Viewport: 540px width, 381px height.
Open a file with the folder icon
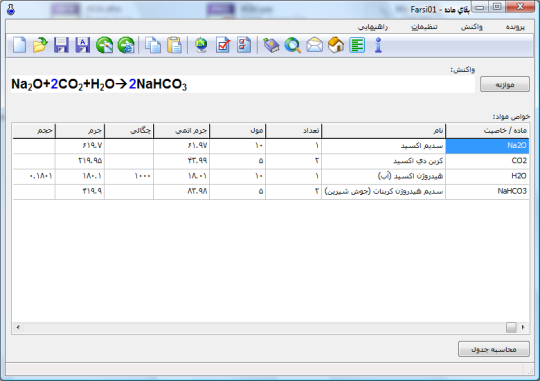(40, 45)
